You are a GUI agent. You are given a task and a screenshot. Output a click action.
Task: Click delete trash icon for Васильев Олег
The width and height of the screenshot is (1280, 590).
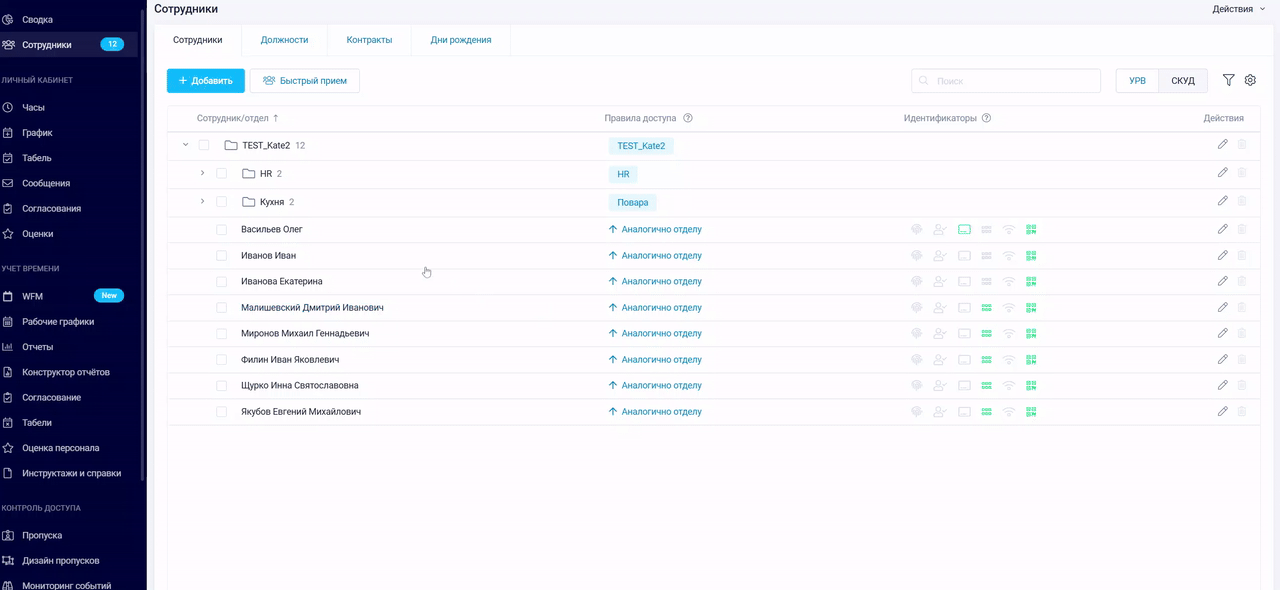coord(1242,229)
